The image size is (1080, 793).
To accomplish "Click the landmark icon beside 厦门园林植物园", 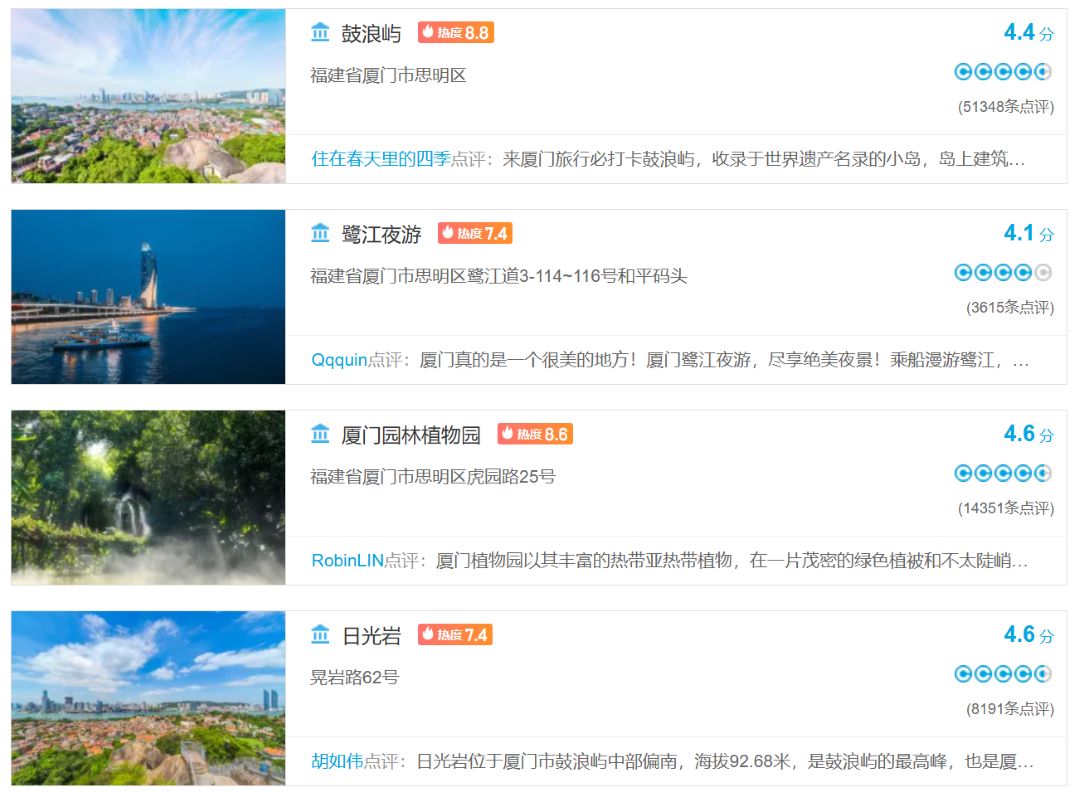I will click(320, 434).
